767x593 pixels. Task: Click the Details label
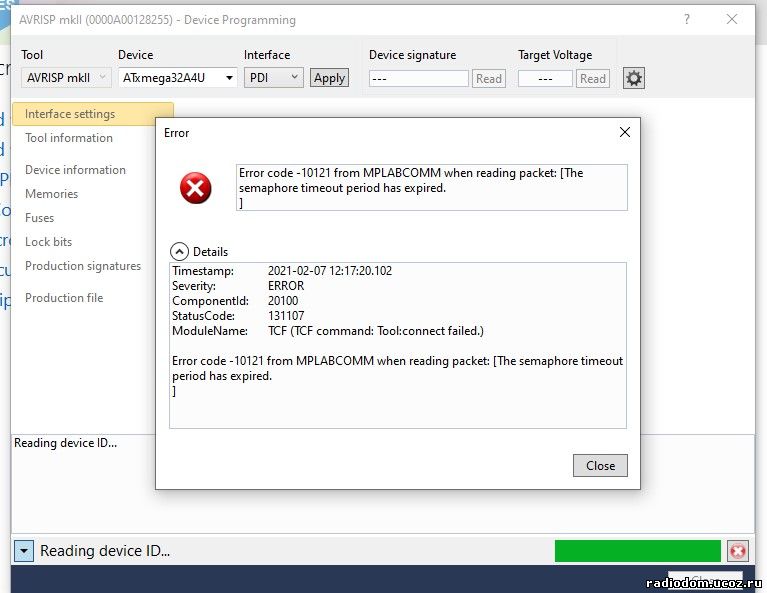pyautogui.click(x=210, y=252)
